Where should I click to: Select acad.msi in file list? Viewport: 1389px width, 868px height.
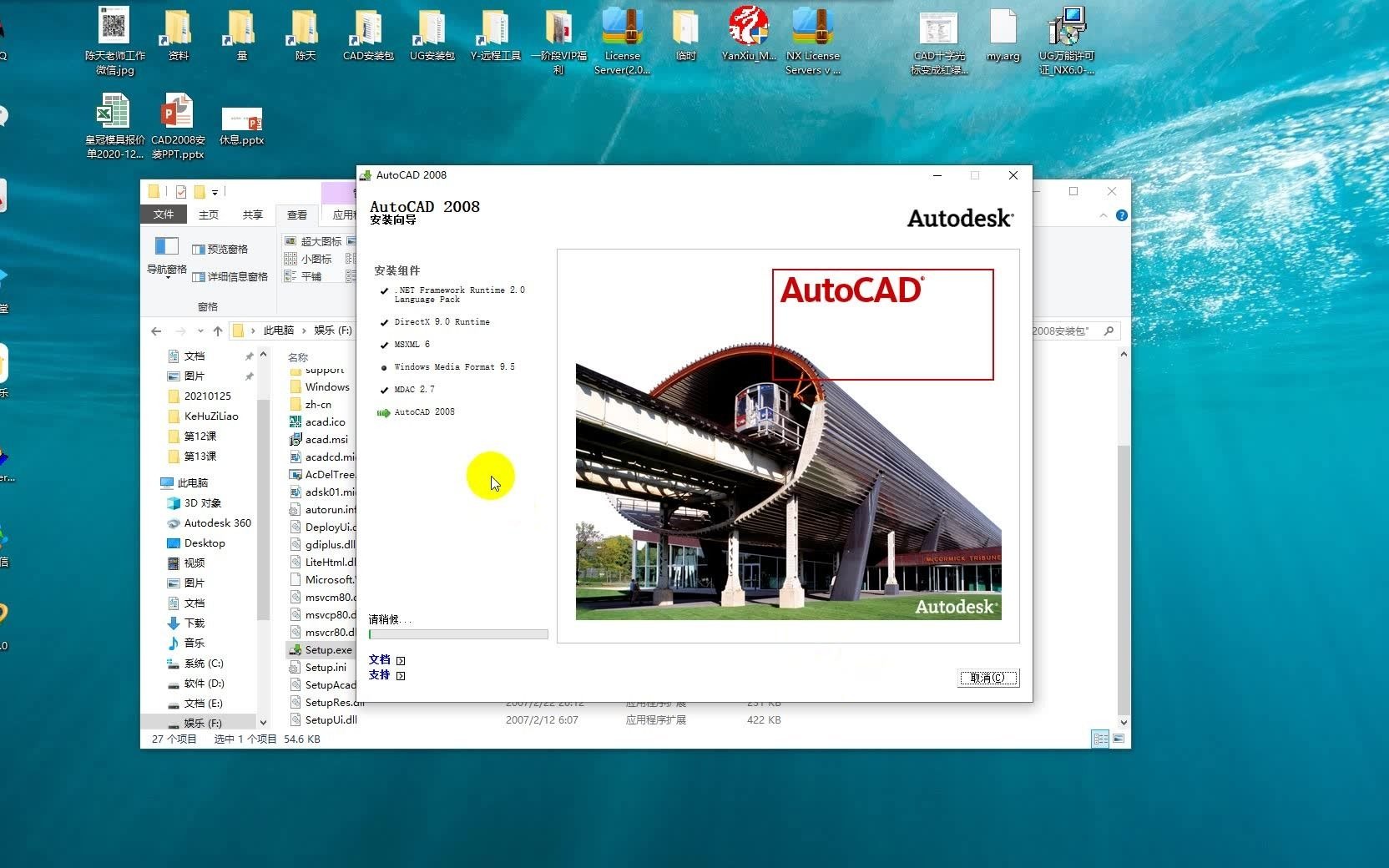(319, 440)
